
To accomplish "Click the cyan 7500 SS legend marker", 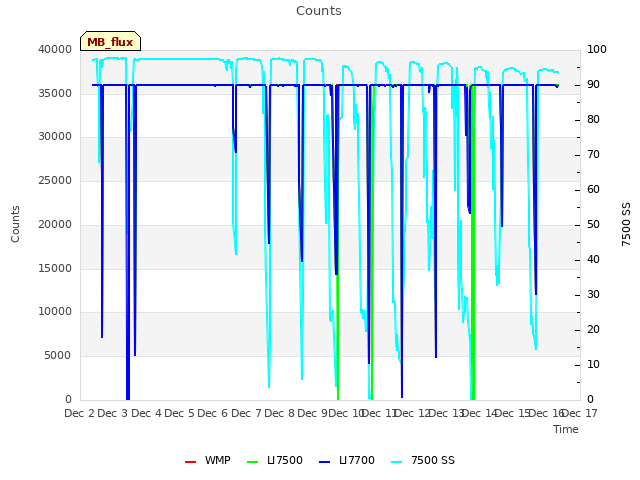I will point(396,462).
